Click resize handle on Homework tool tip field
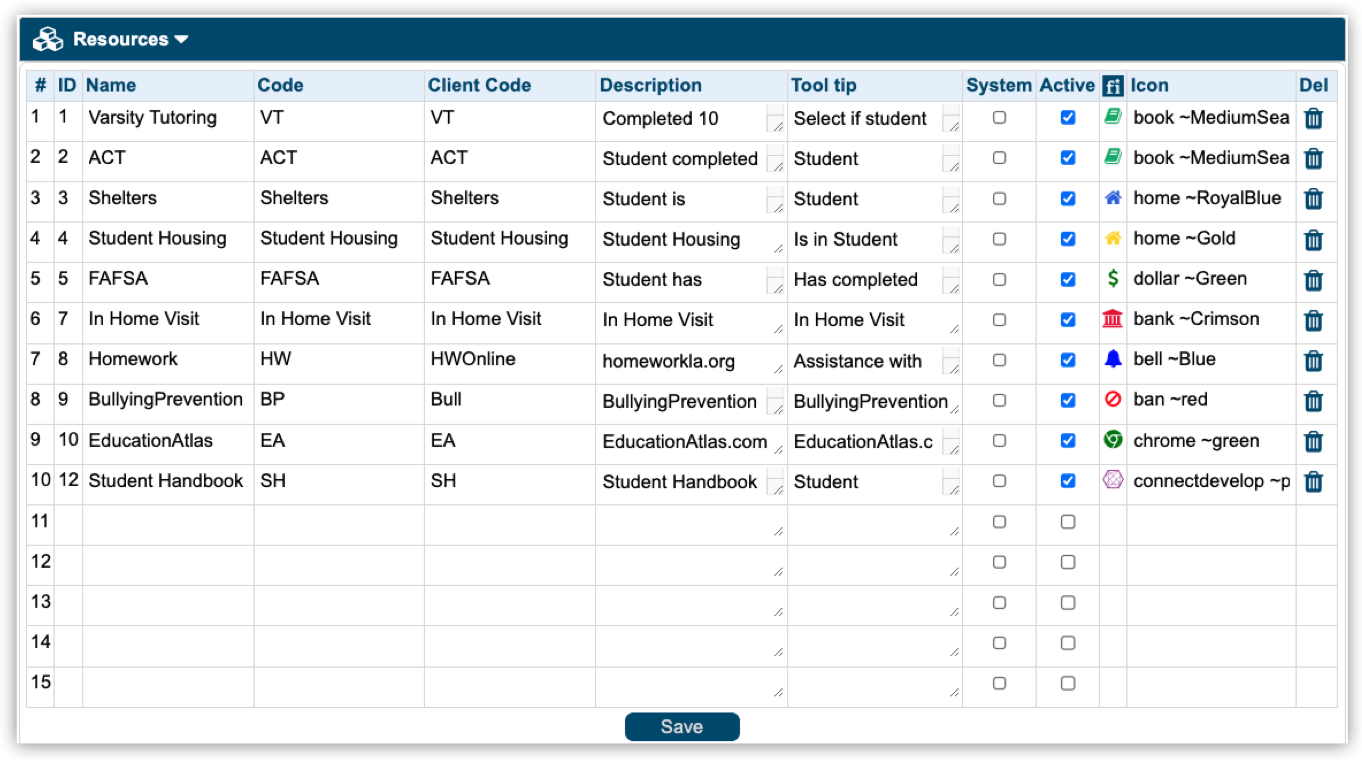The height and width of the screenshot is (763, 1362). tap(951, 367)
